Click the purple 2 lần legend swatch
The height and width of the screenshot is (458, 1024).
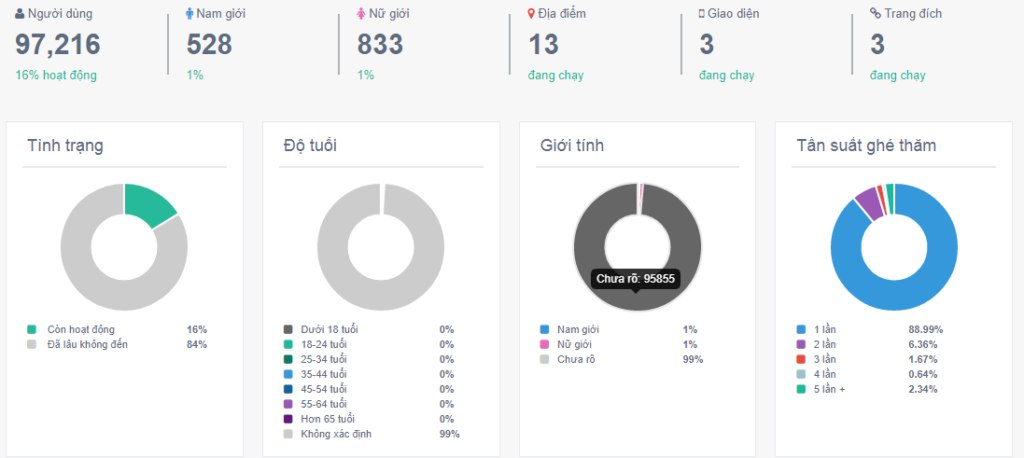(801, 344)
